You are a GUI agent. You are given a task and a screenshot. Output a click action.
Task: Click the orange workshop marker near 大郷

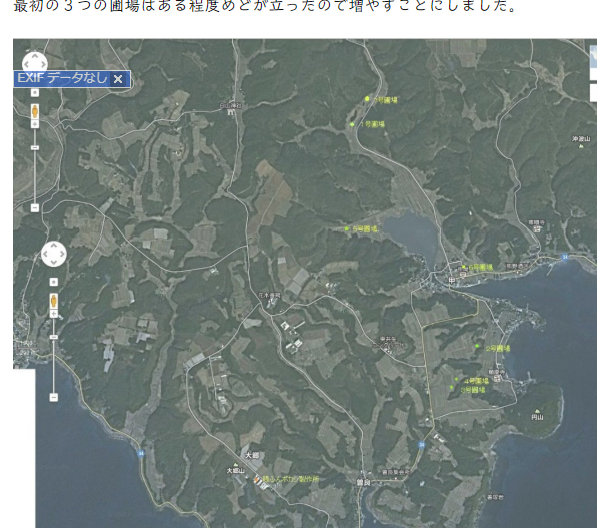click(255, 480)
